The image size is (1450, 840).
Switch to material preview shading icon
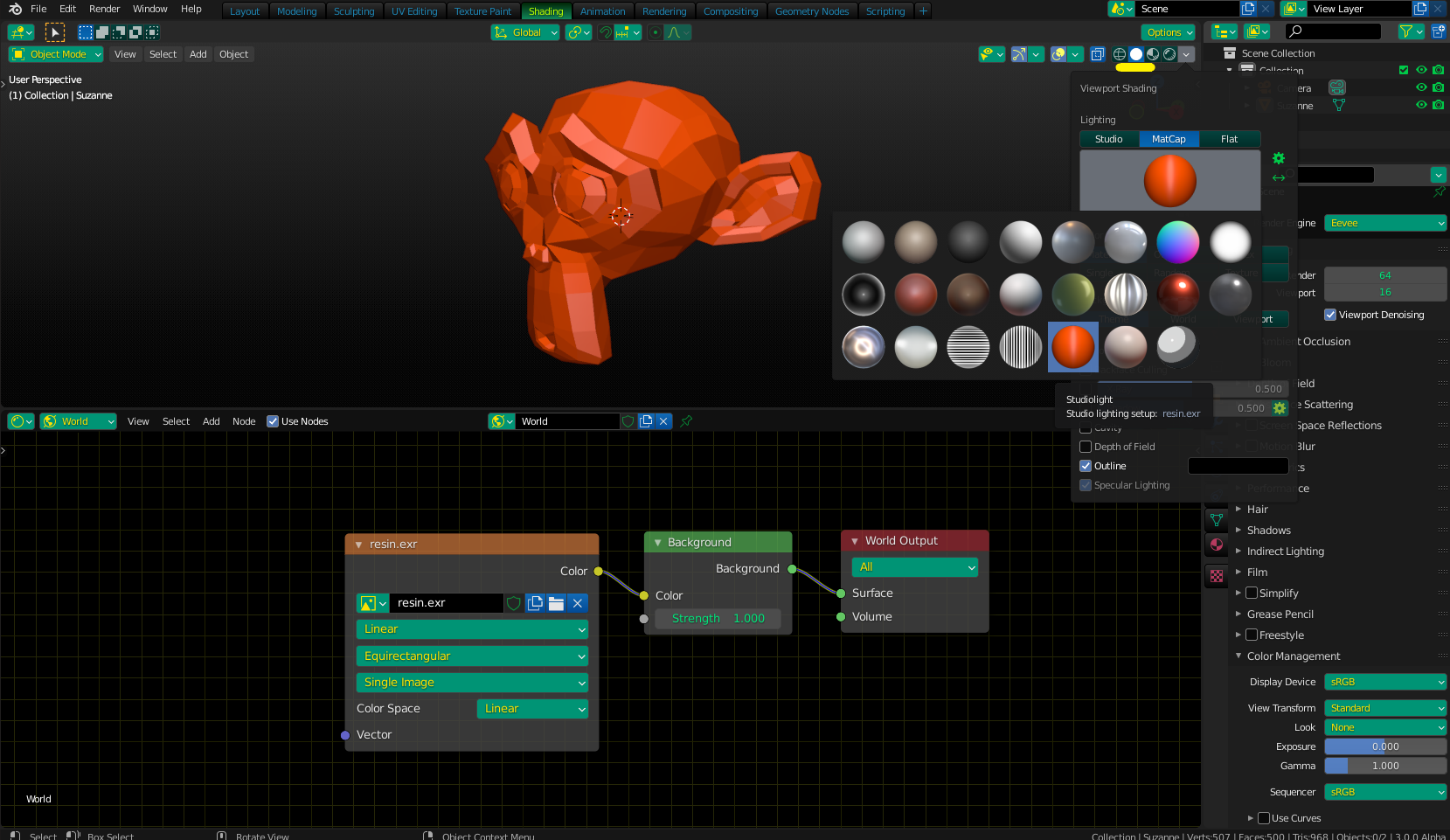tap(1153, 54)
